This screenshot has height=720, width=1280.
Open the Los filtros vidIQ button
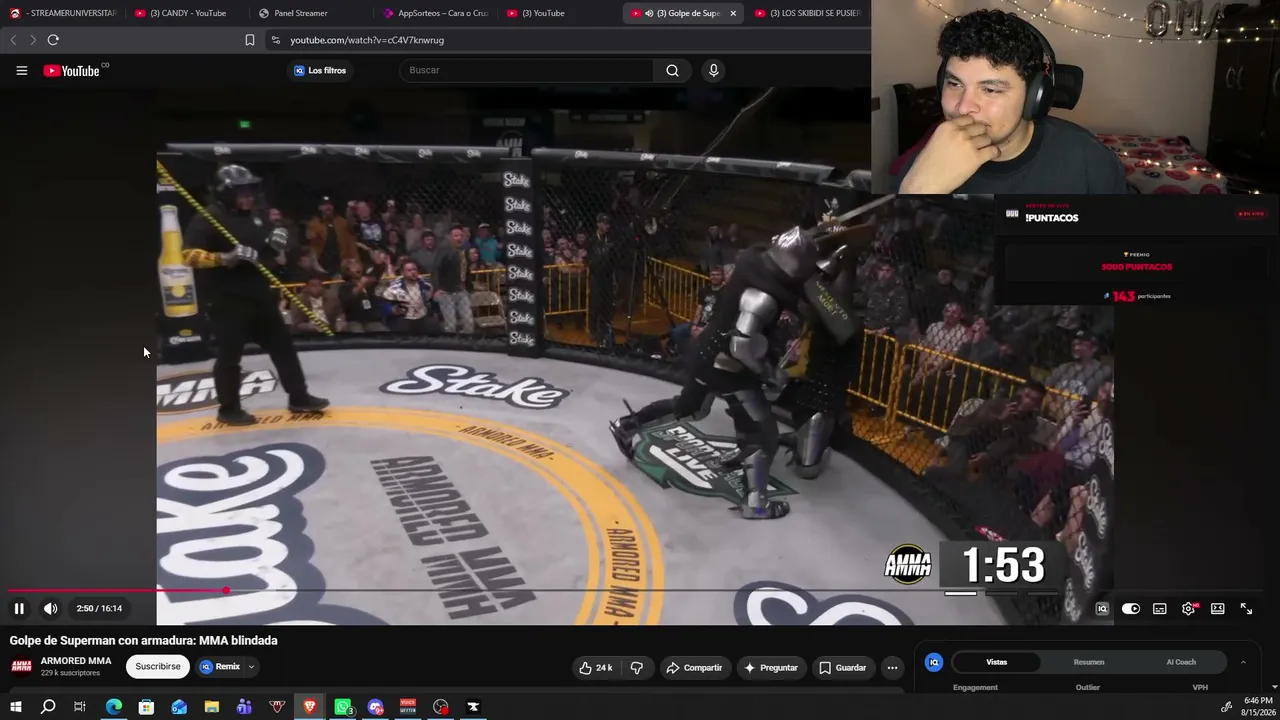point(320,70)
